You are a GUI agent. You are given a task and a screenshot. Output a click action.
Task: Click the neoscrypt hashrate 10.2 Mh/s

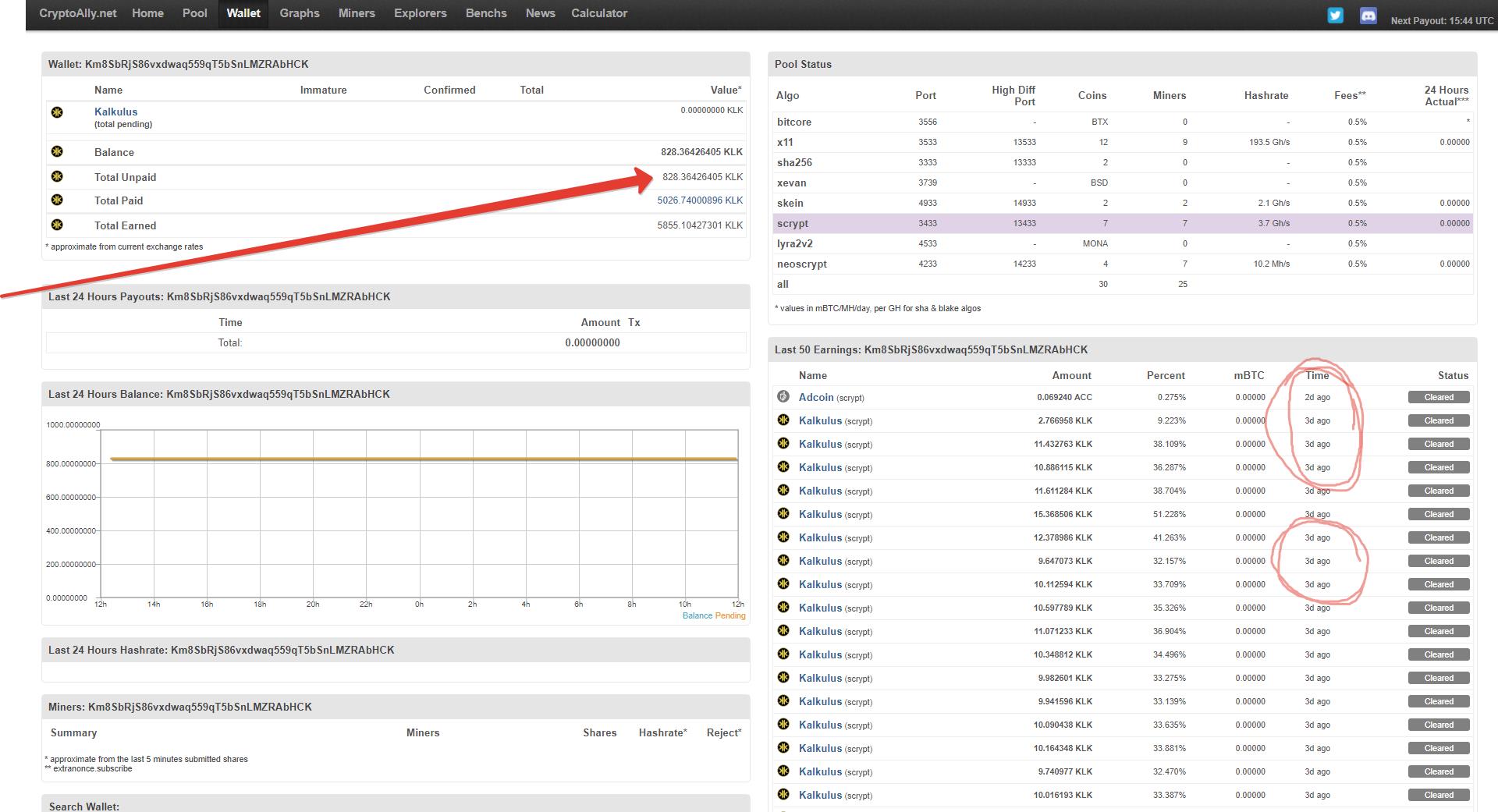coord(1272,264)
